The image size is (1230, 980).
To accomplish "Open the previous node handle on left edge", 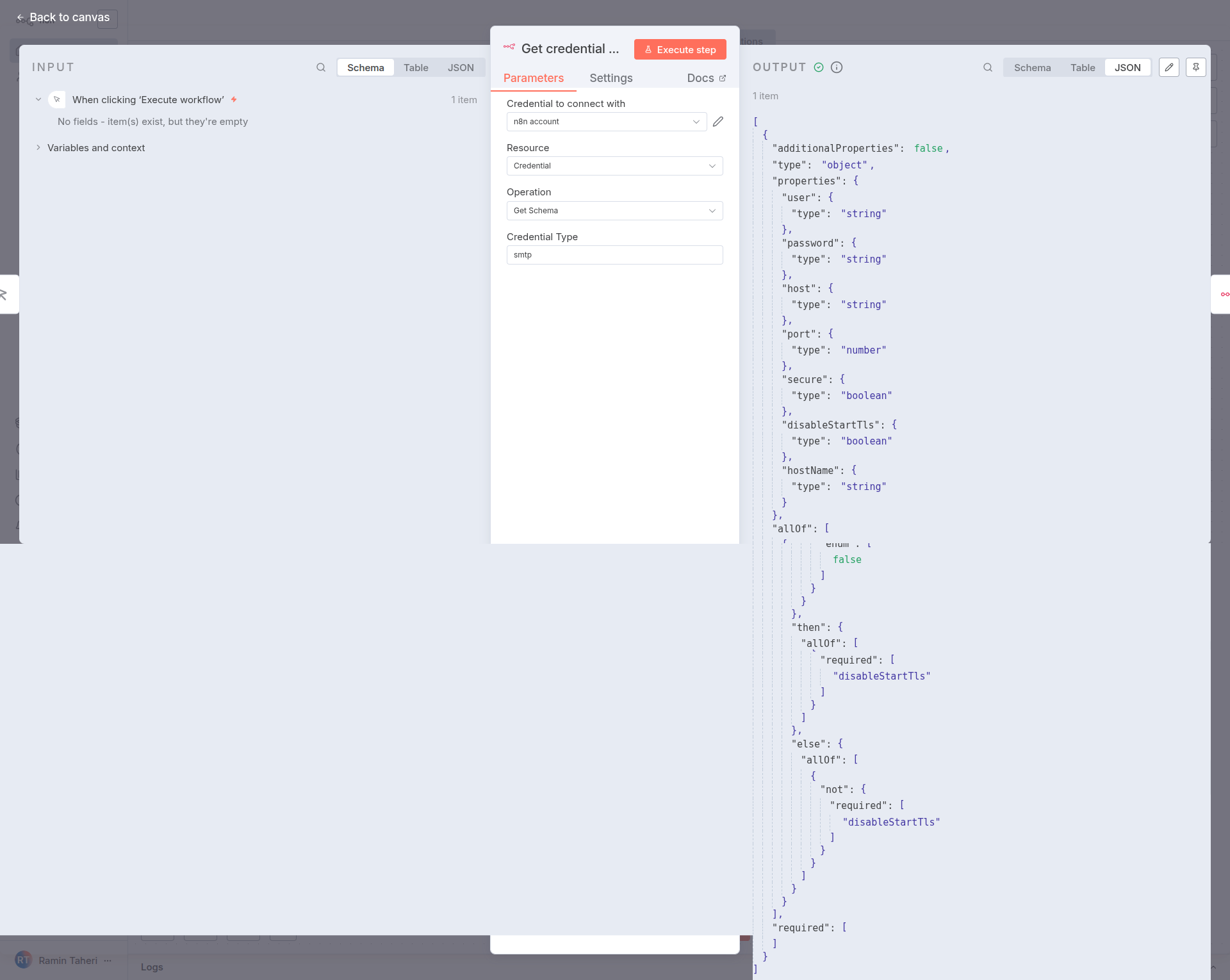I will (6, 294).
